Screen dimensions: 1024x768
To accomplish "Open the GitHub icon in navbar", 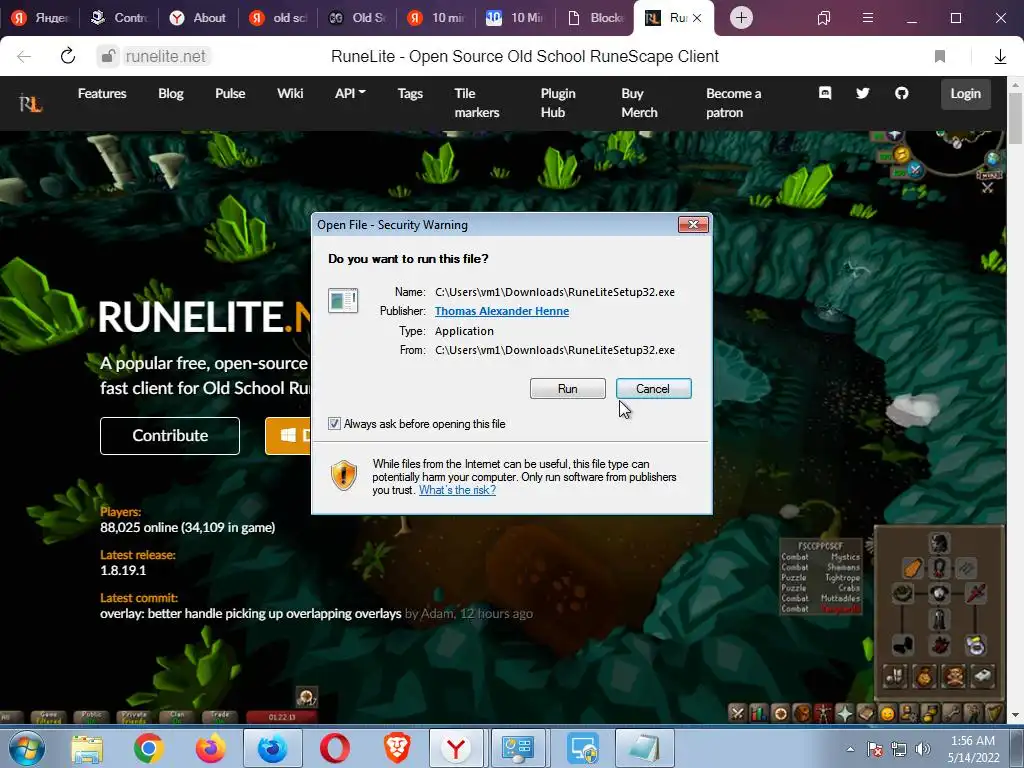I will click(x=901, y=93).
